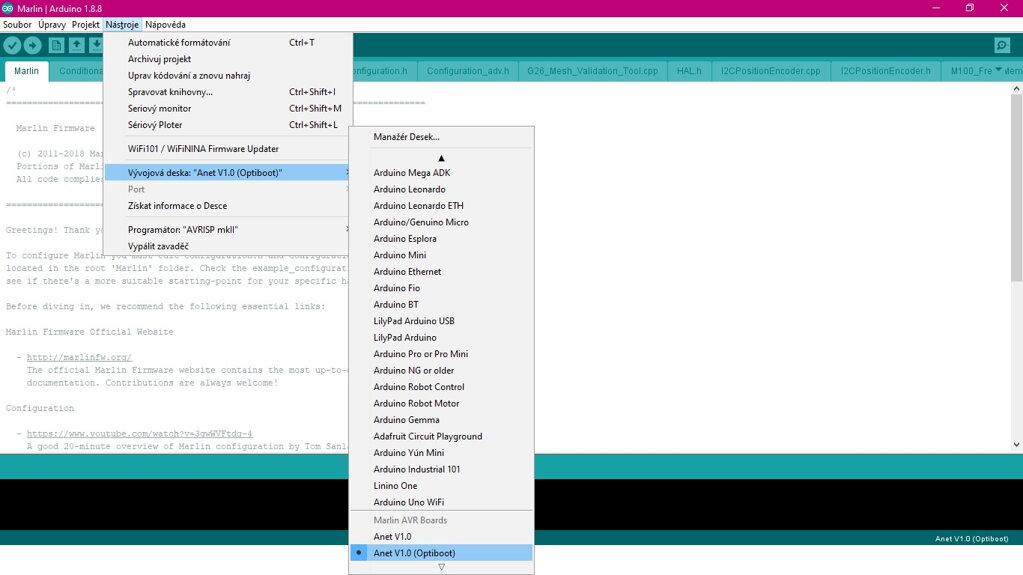This screenshot has height=575, width=1023.
Task: Click the Upload arrow toolbar icon
Action: pyautogui.click(x=33, y=45)
